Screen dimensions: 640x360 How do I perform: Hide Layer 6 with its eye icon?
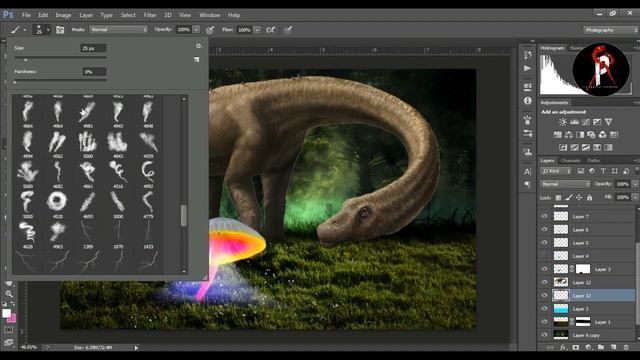point(544,229)
